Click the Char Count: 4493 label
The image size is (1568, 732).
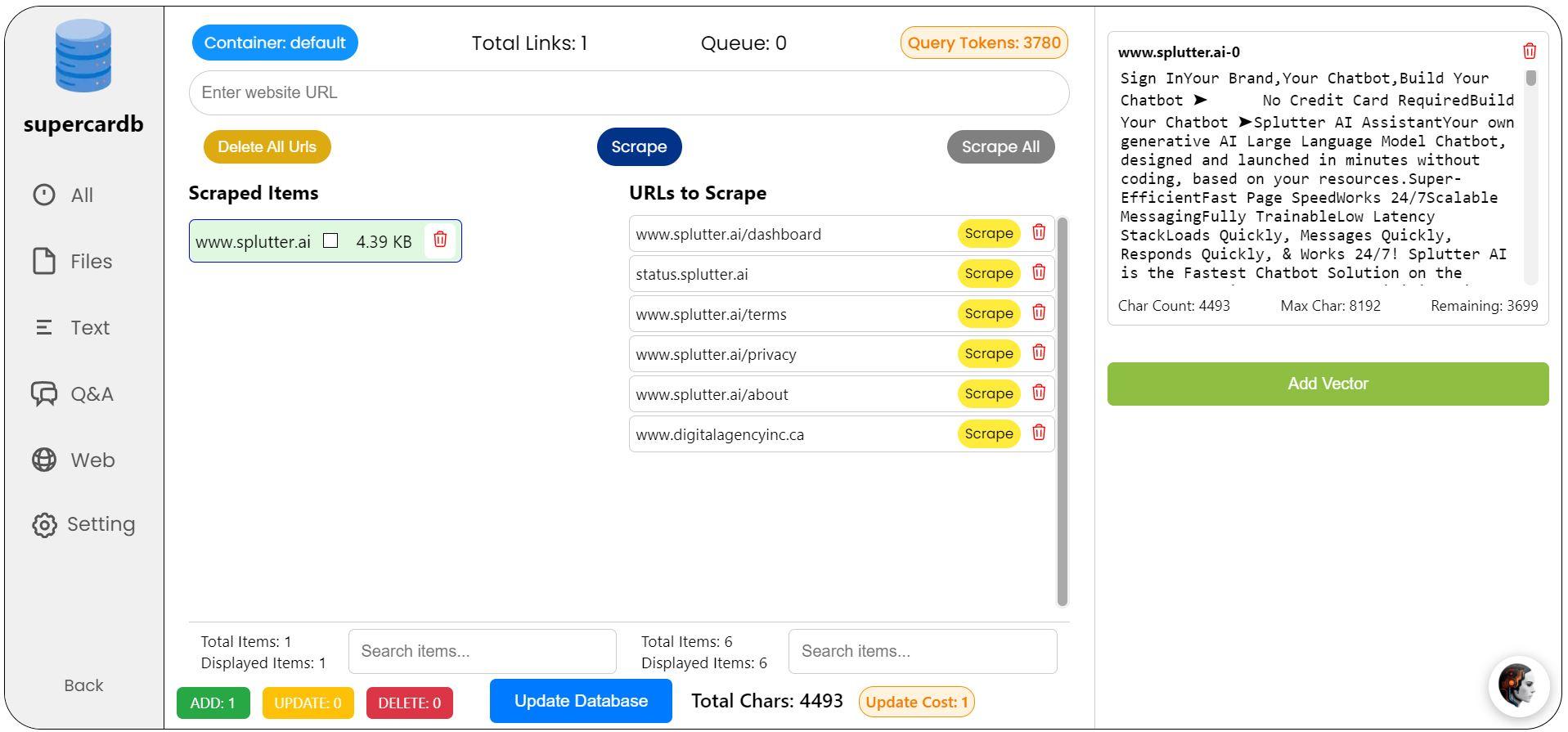pyautogui.click(x=1174, y=305)
